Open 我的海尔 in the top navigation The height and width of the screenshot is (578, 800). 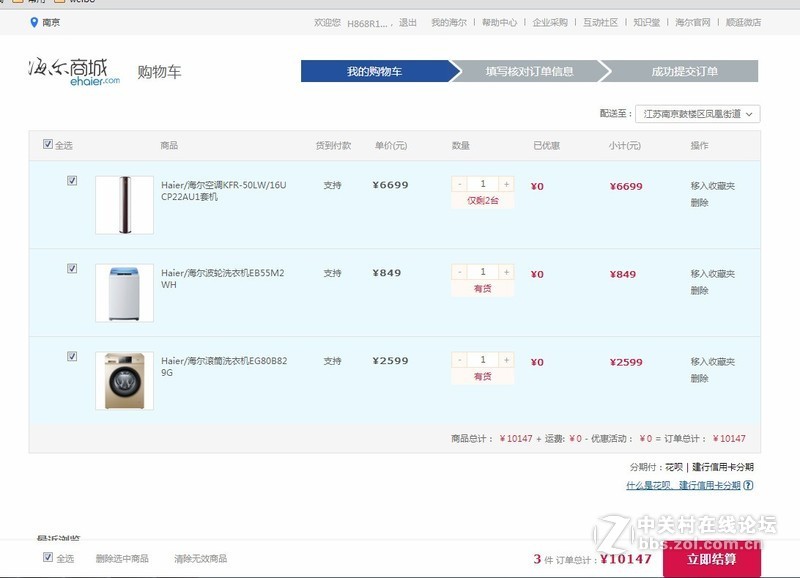(x=449, y=22)
